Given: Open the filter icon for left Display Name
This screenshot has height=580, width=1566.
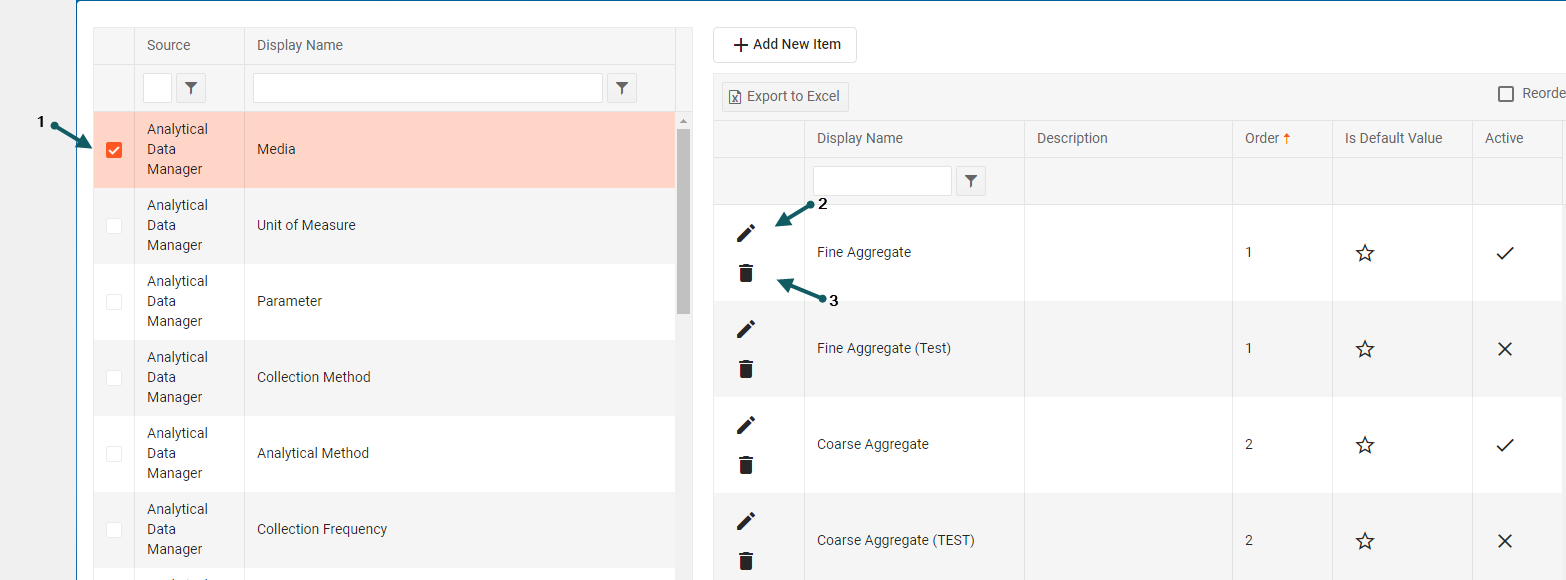Looking at the screenshot, I should pyautogui.click(x=622, y=88).
